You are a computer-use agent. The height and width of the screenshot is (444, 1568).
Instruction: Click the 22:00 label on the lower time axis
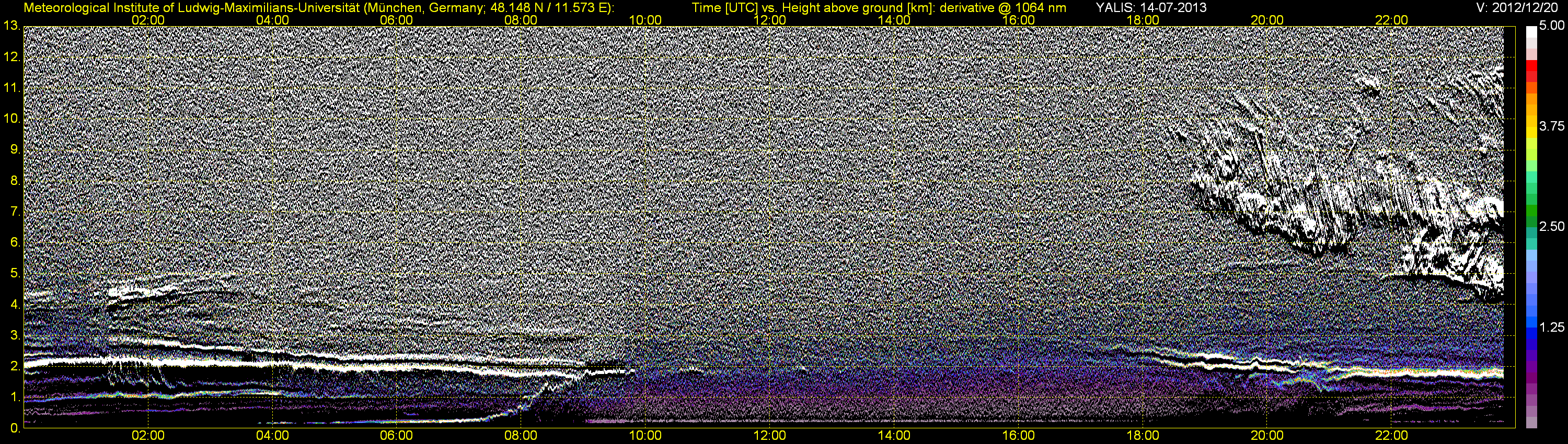coord(1391,436)
